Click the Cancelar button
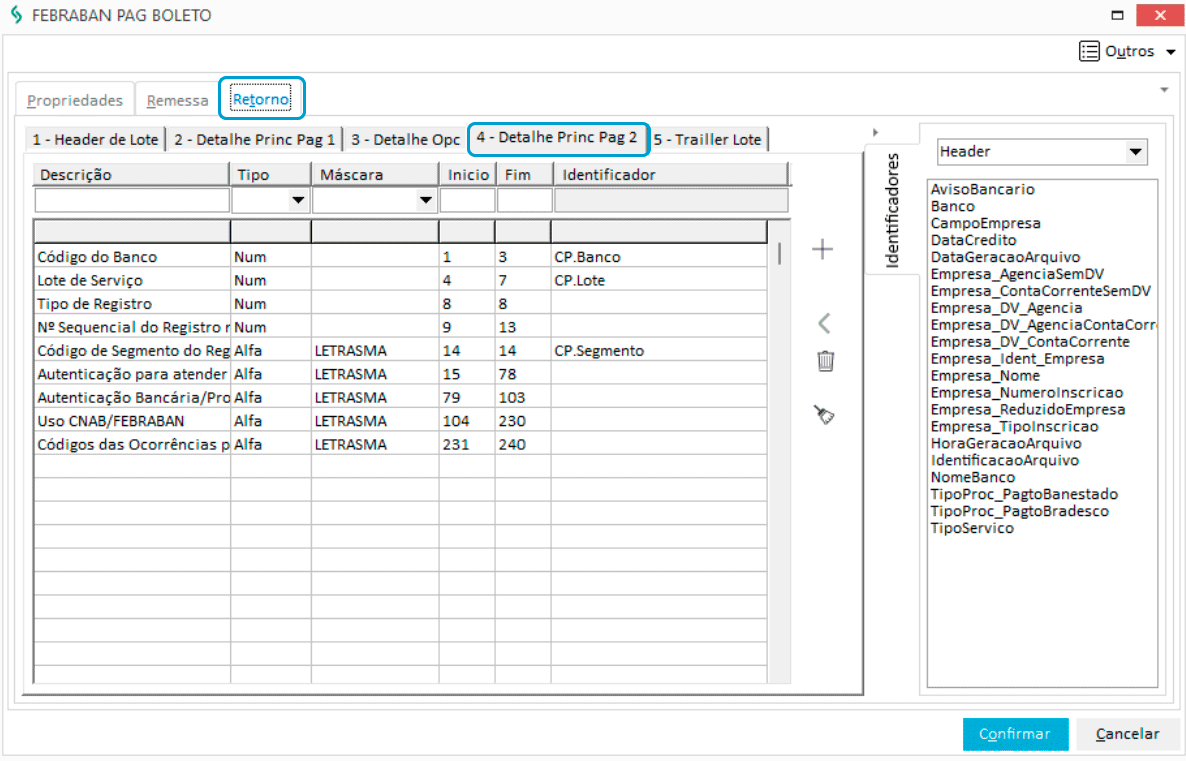The width and height of the screenshot is (1186, 761). [1127, 734]
